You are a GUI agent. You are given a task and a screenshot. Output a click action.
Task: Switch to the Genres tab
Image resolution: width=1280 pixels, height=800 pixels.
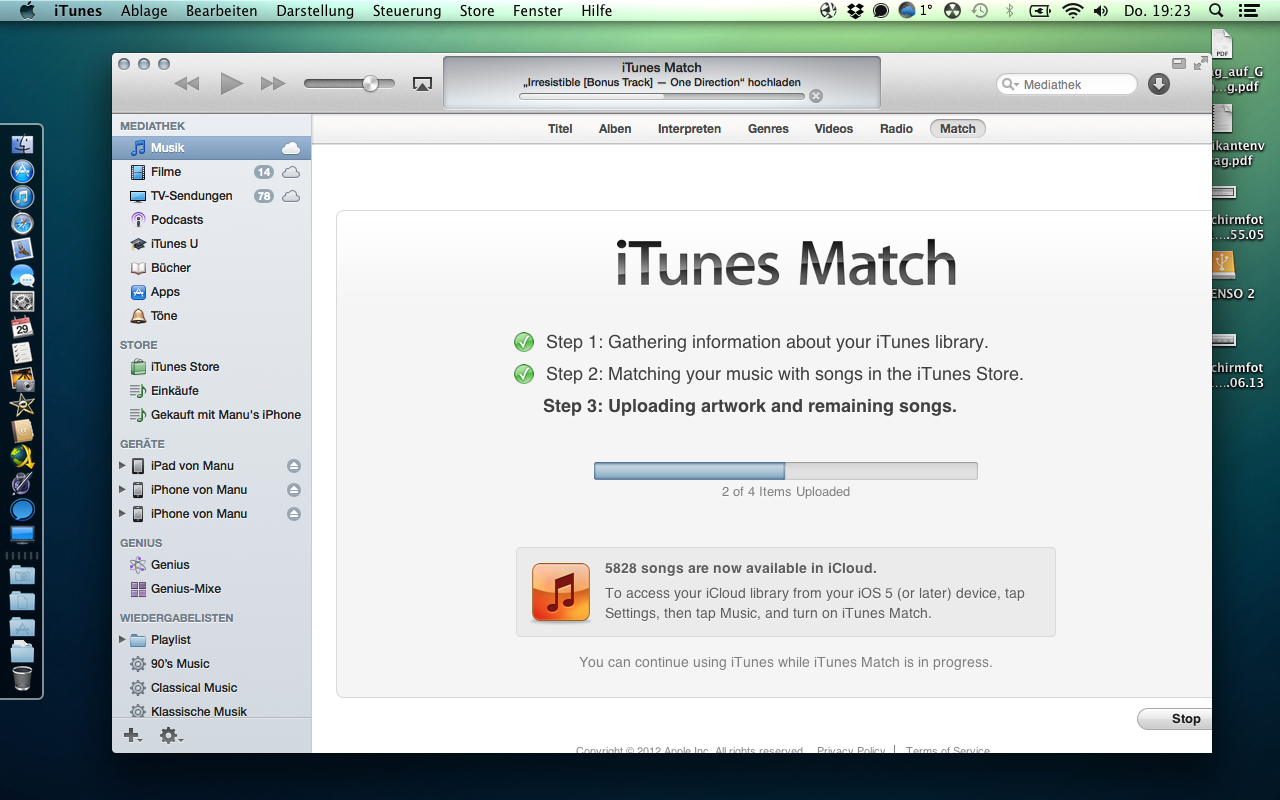coord(768,129)
